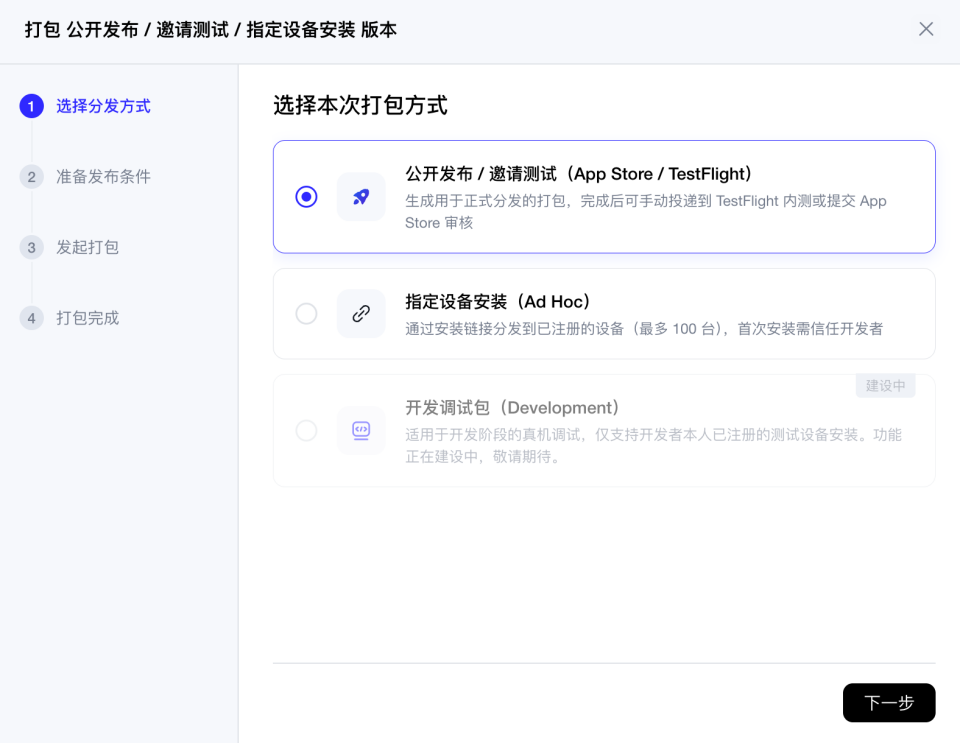Click the description 通过安装链接分发到已注册的设备
The width and height of the screenshot is (960, 743).
pyautogui.click(x=643, y=329)
